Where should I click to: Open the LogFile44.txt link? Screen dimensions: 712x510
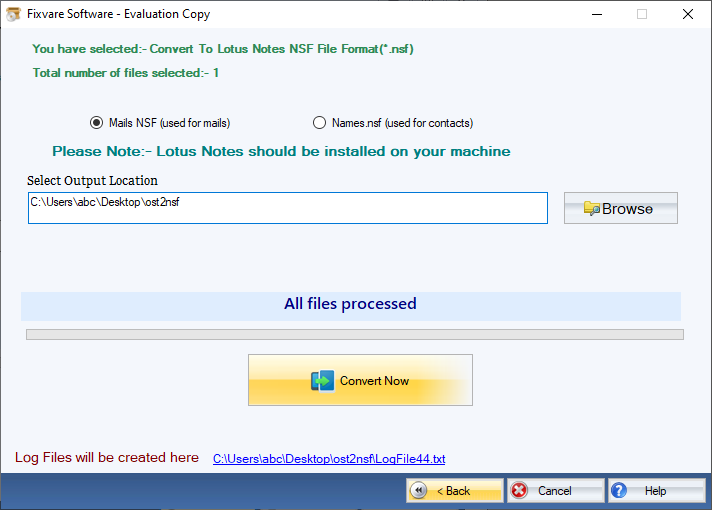click(329, 459)
